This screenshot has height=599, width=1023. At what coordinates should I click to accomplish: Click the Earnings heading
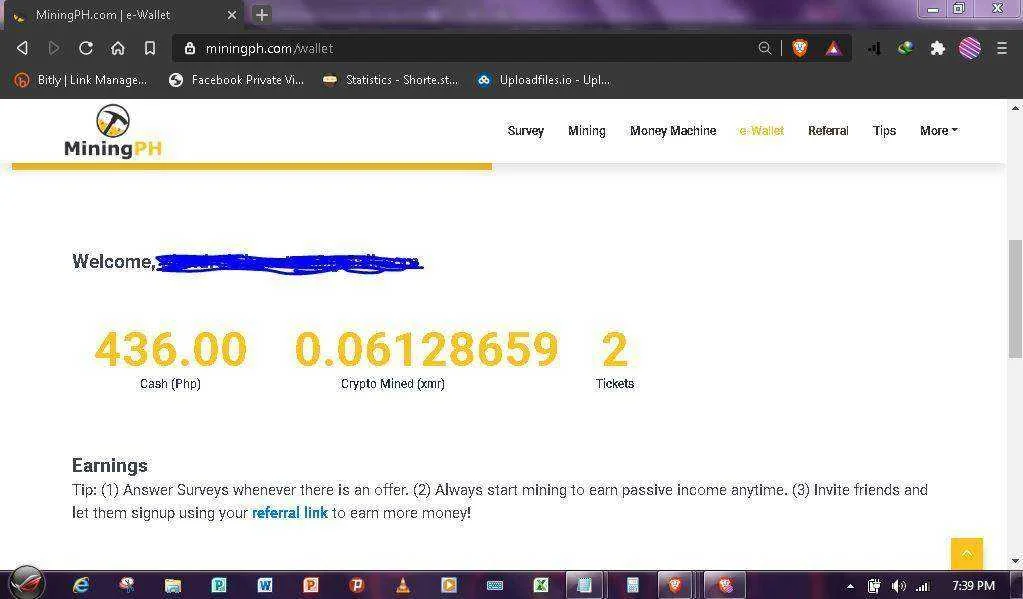110,465
